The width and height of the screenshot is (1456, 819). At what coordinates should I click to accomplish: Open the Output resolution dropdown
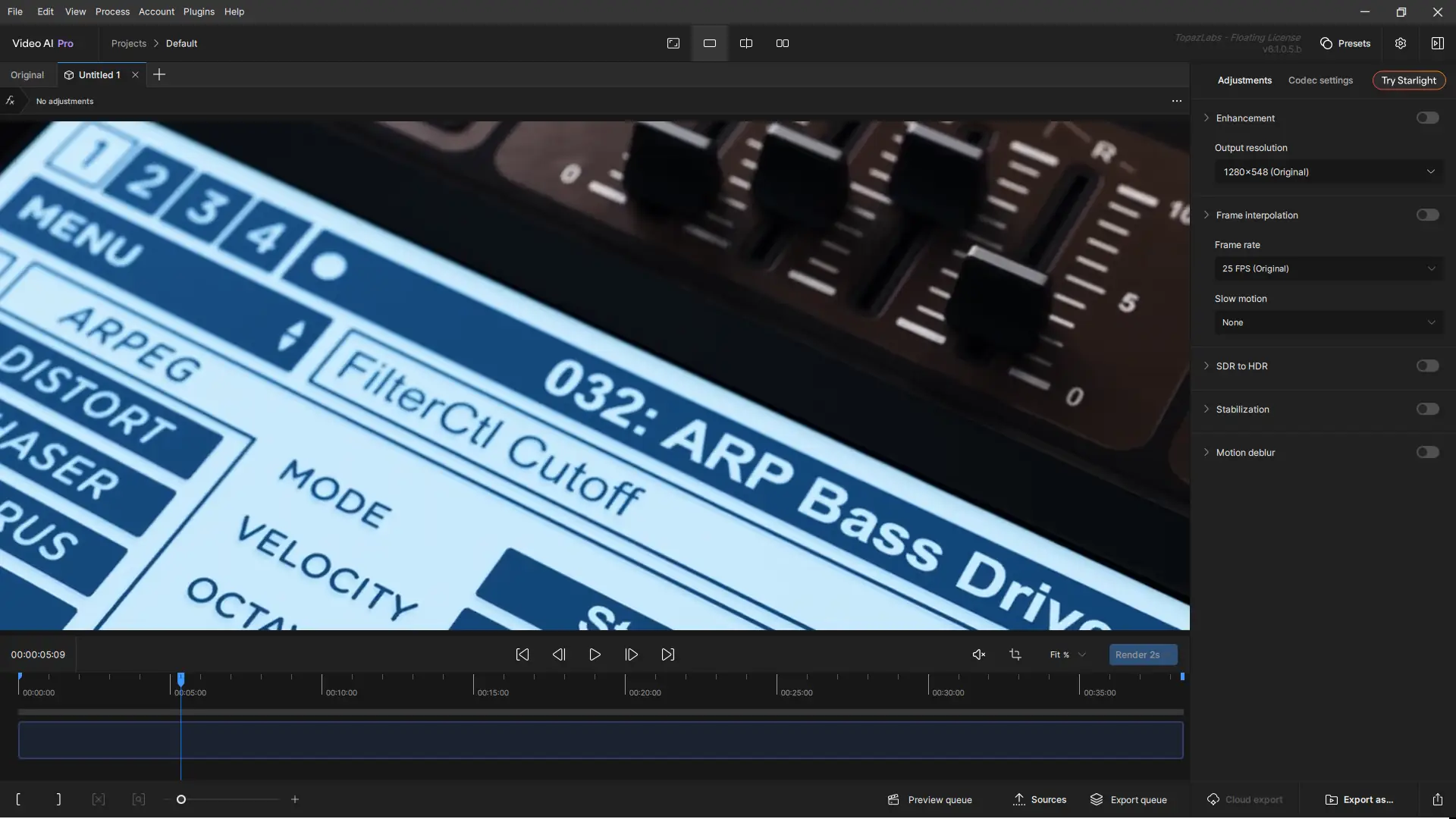(1328, 172)
